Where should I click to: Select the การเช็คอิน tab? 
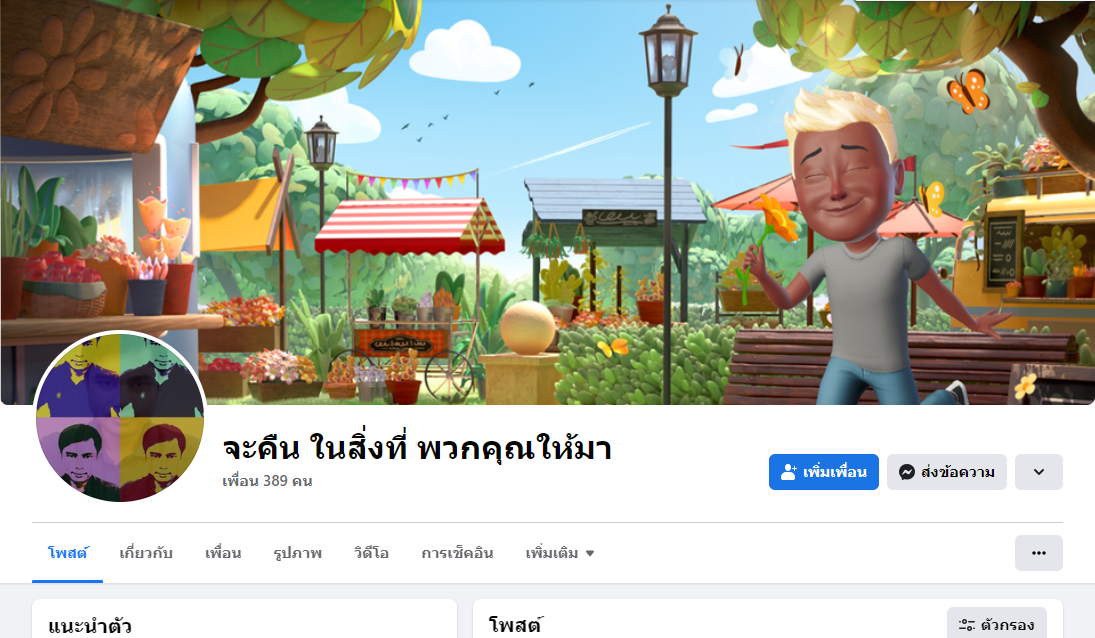[457, 553]
